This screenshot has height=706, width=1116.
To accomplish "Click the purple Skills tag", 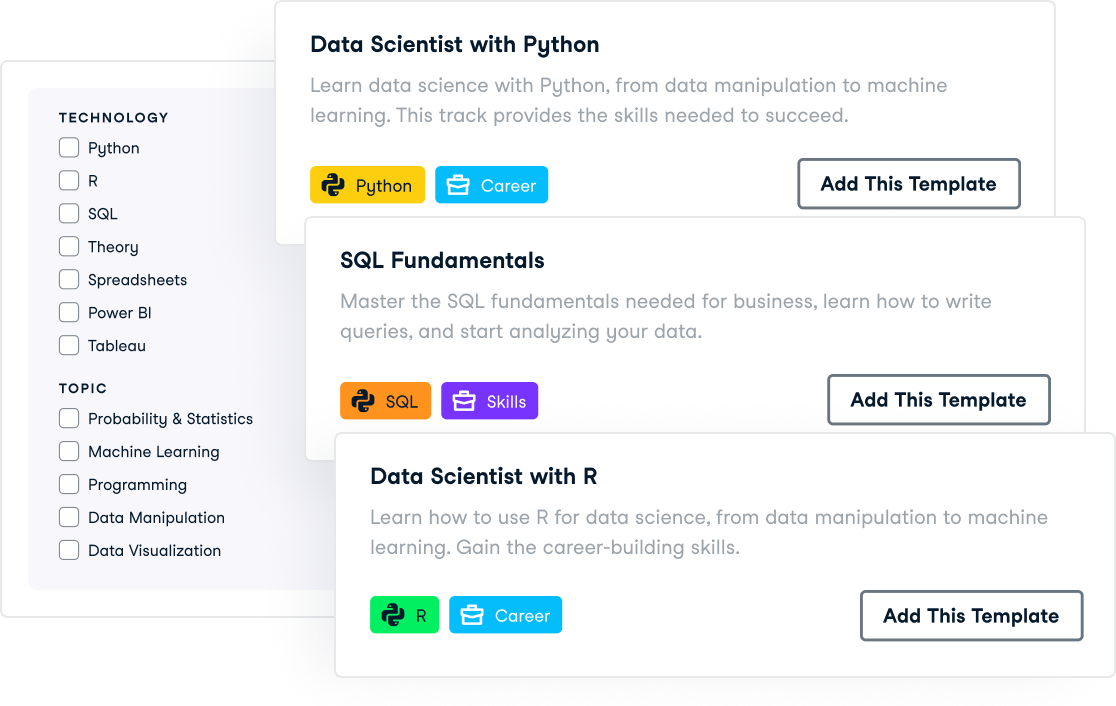I will (489, 400).
